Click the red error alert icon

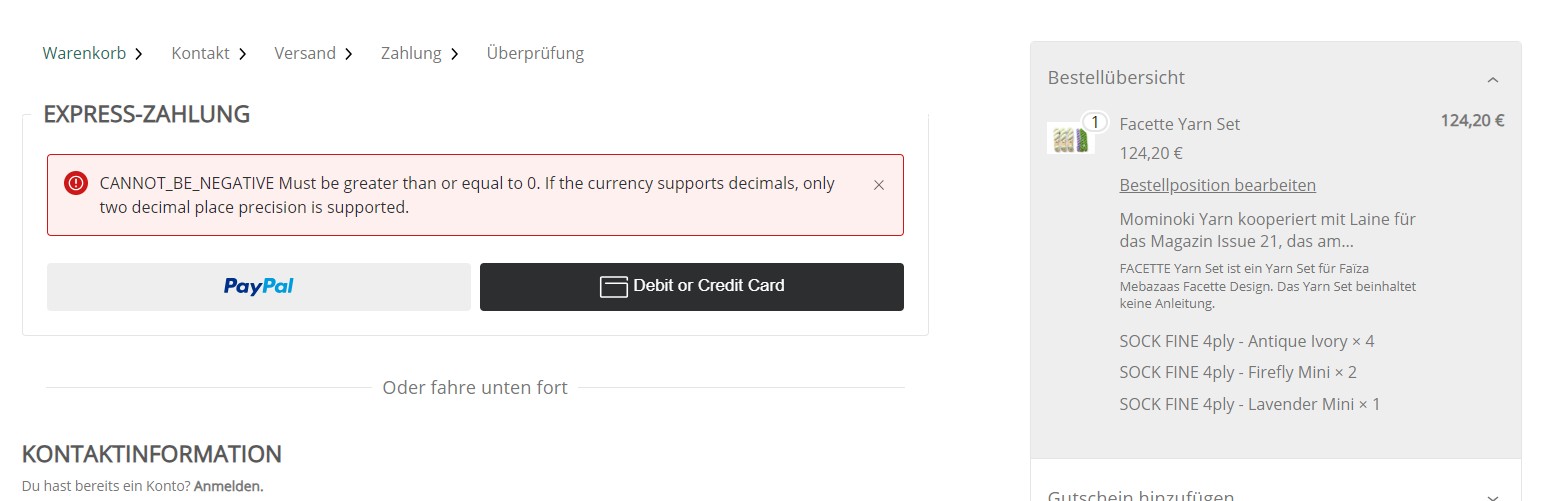[x=76, y=183]
